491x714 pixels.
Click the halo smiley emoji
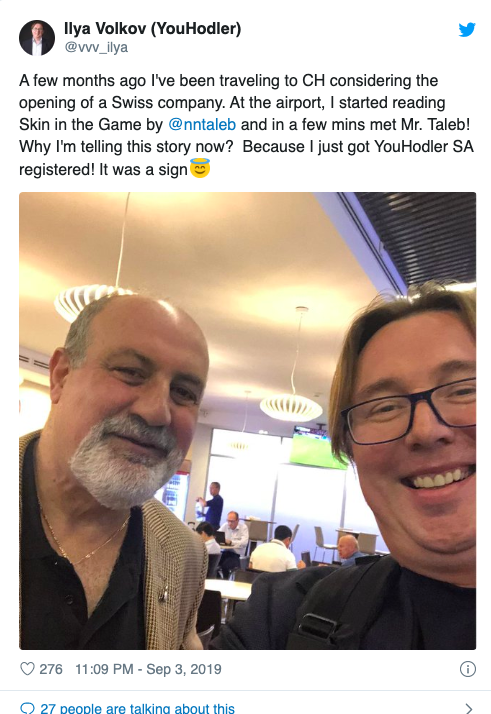(x=199, y=168)
